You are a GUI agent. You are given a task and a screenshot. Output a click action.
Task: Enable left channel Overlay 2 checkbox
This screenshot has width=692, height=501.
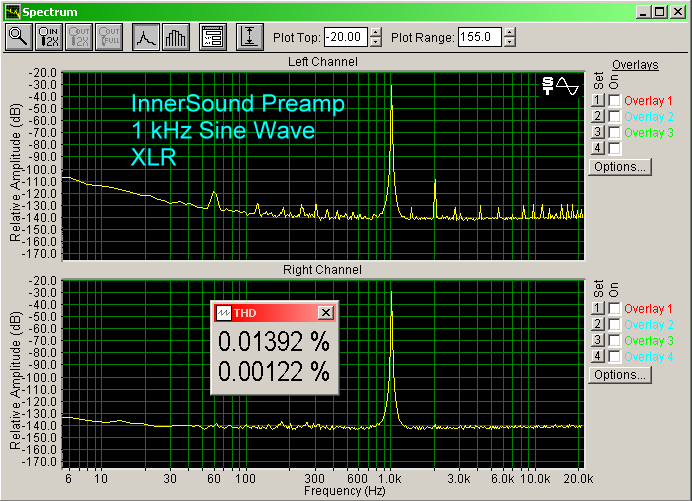click(614, 116)
